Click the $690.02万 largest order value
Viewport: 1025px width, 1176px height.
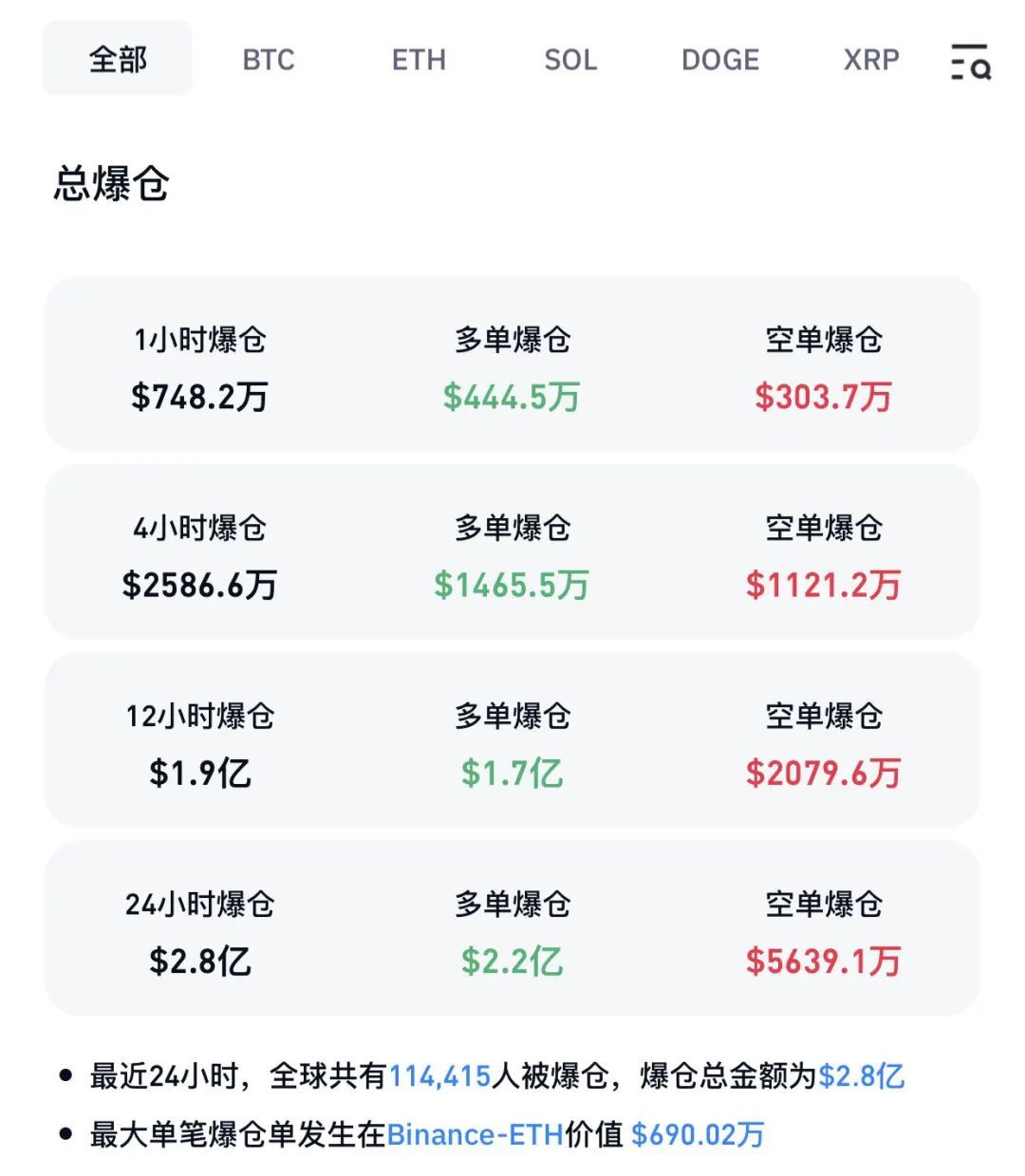tap(698, 1134)
